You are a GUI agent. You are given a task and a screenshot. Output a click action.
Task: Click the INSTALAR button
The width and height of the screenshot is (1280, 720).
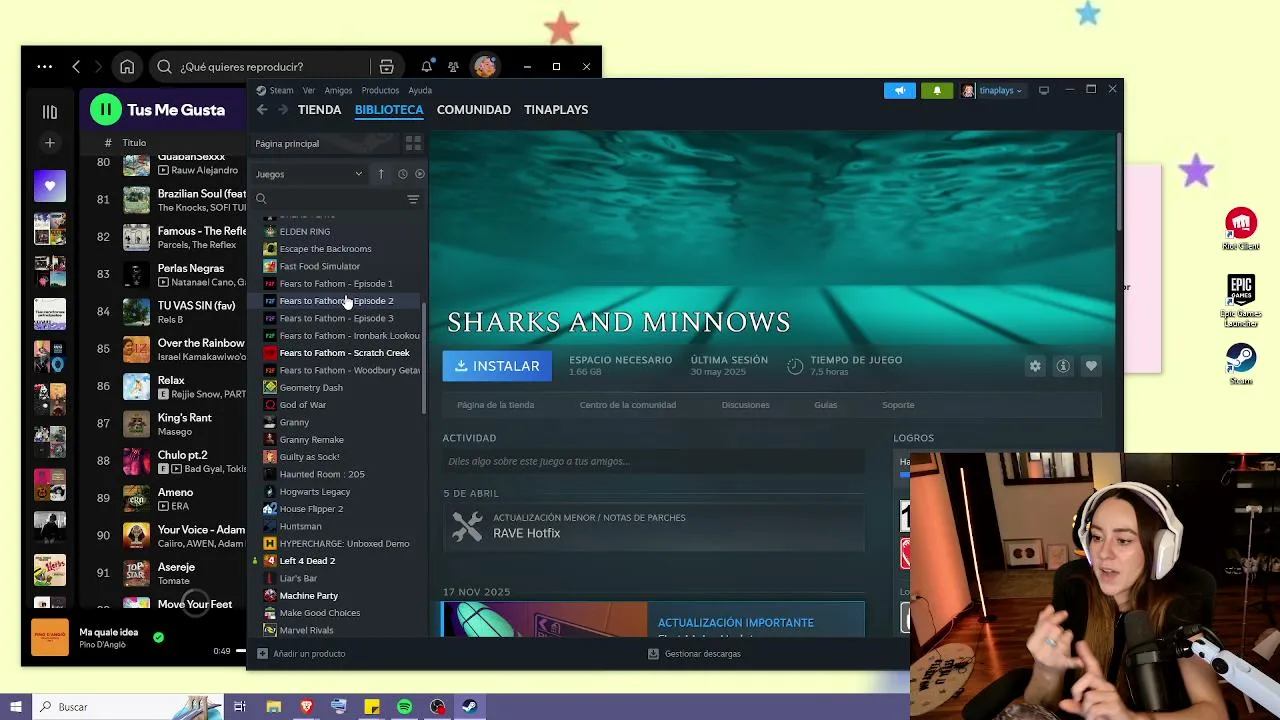(x=497, y=366)
